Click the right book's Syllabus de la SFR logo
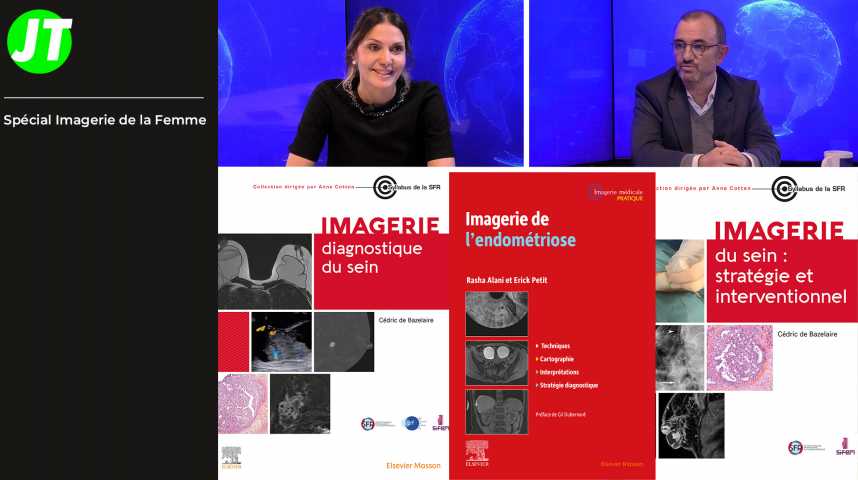This screenshot has height=480, width=858. (x=808, y=189)
